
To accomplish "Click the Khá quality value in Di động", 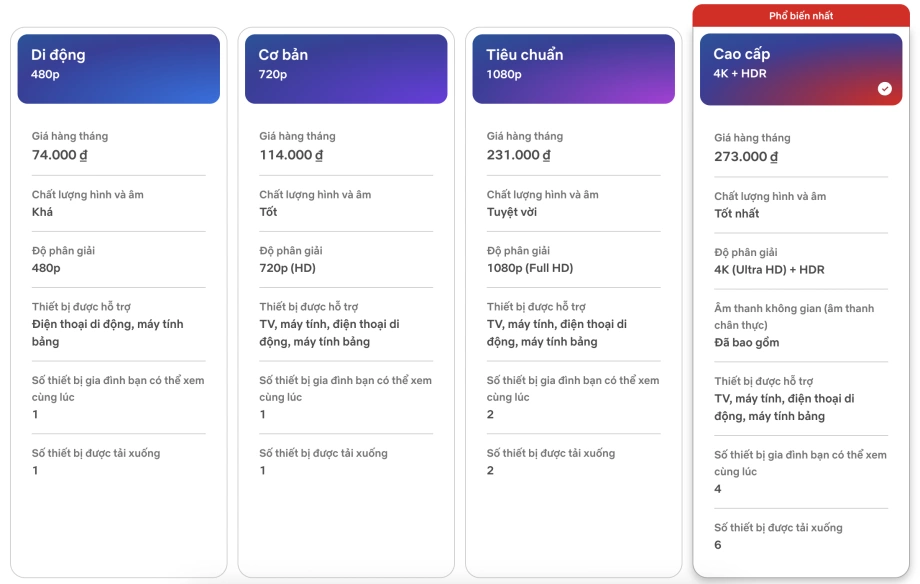I will coord(43,212).
